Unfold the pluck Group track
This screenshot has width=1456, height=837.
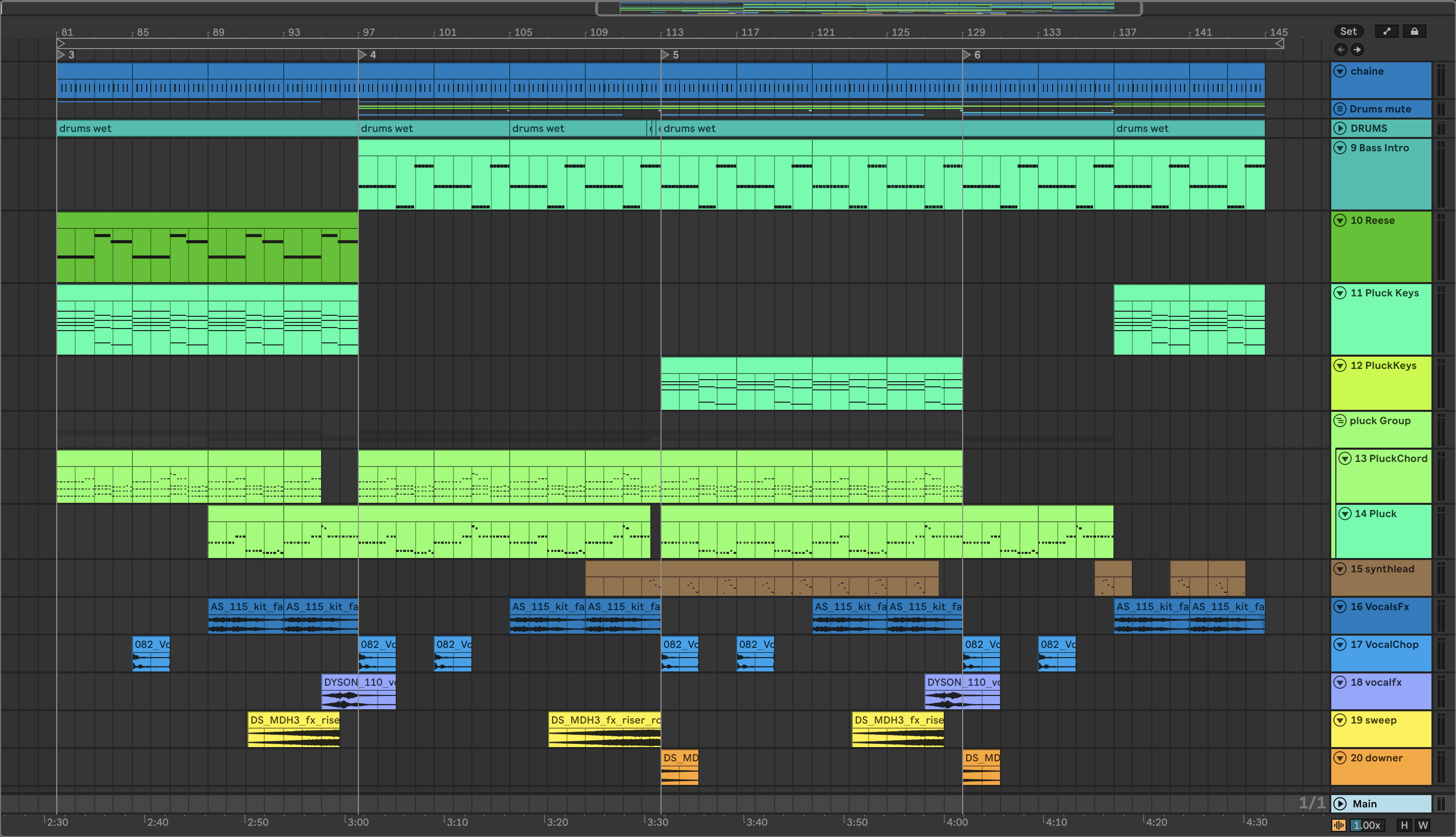pos(1340,420)
